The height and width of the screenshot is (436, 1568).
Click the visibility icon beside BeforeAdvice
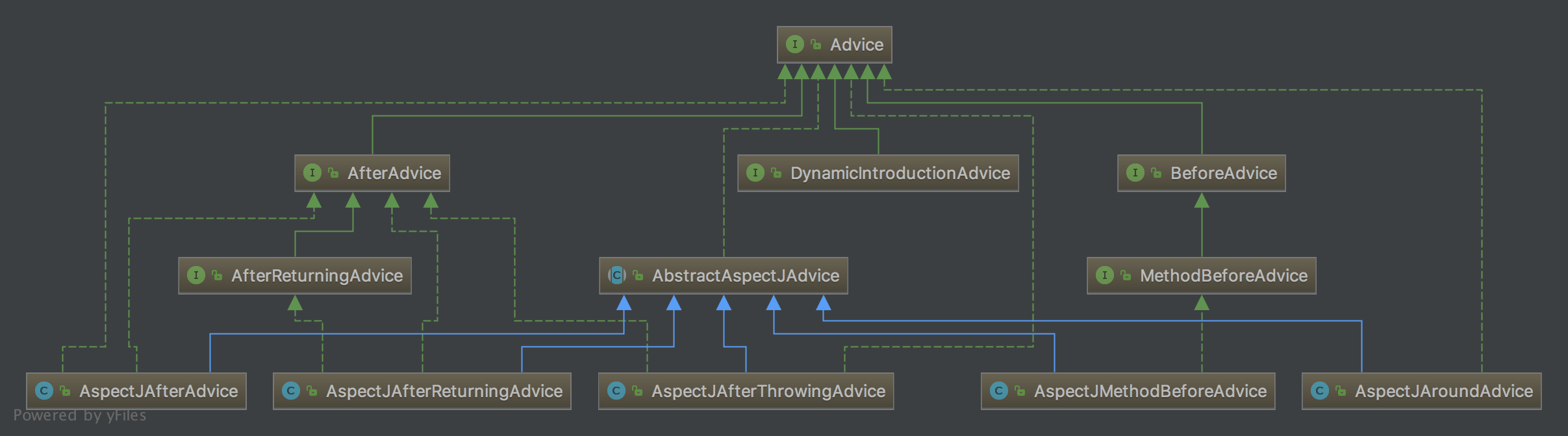tap(1156, 173)
